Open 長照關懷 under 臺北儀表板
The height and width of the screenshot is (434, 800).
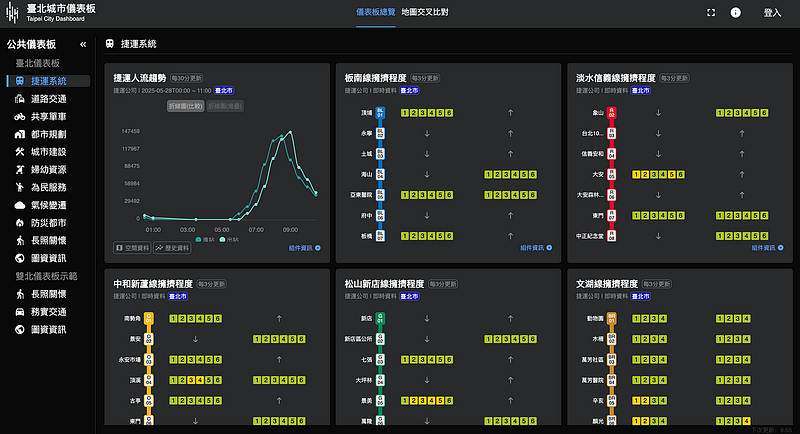49,240
